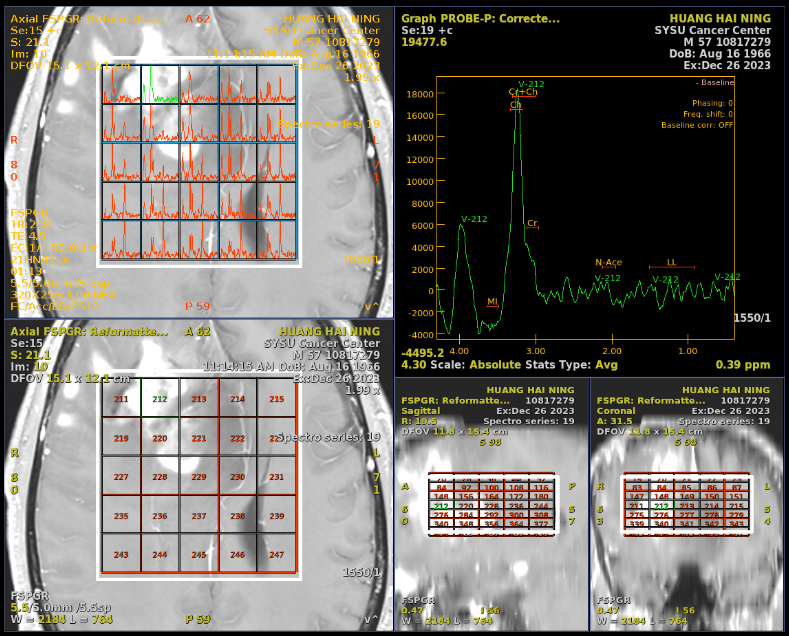Select voxel 245 in the numbered axial grid

tap(199, 554)
